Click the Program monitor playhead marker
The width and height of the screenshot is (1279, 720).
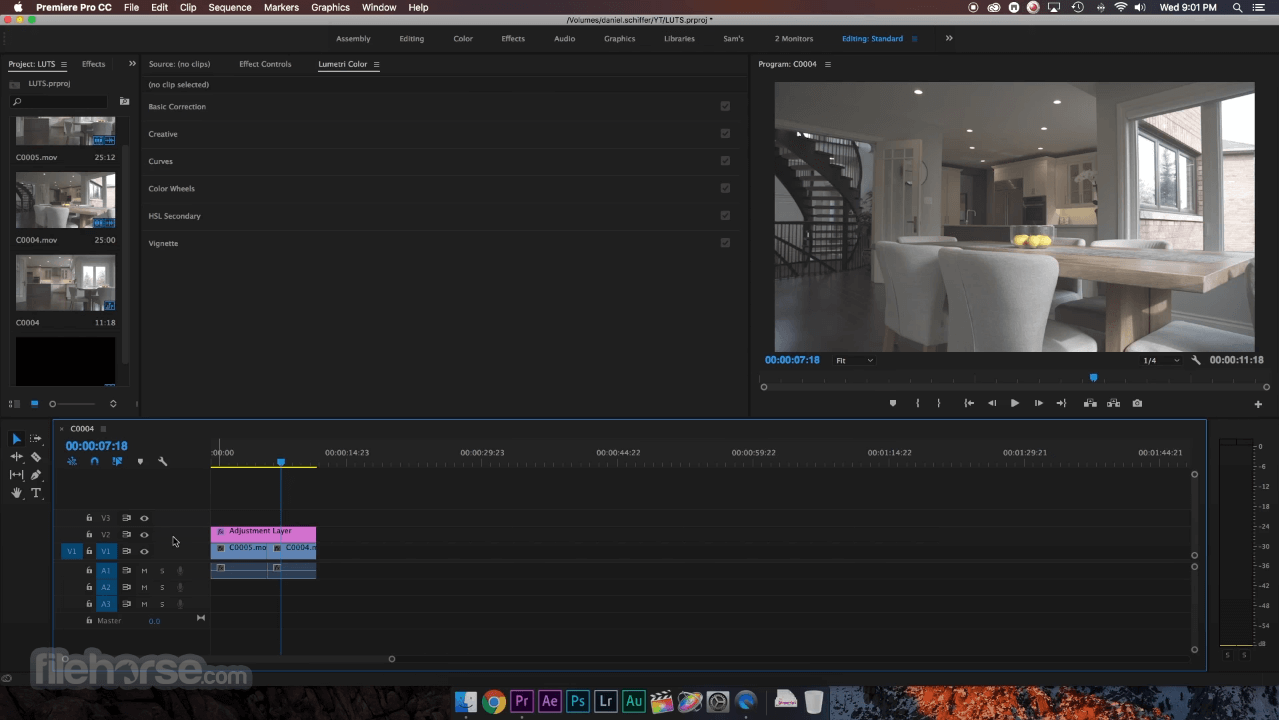click(1093, 378)
